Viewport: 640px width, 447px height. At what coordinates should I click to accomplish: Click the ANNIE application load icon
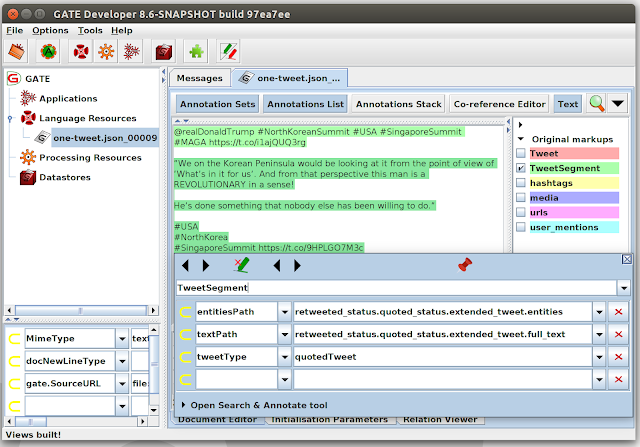[48, 51]
